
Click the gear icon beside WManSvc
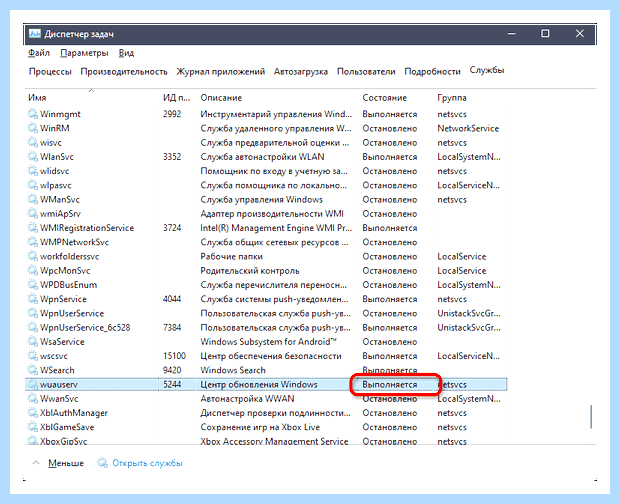(x=32, y=199)
